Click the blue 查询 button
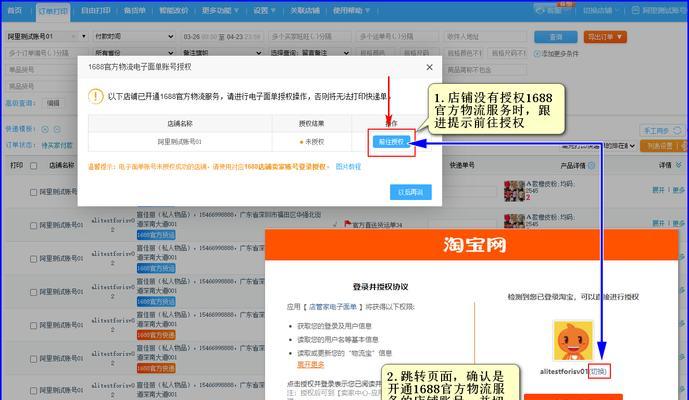Image resolution: width=689 pixels, height=400 pixels. (556, 37)
